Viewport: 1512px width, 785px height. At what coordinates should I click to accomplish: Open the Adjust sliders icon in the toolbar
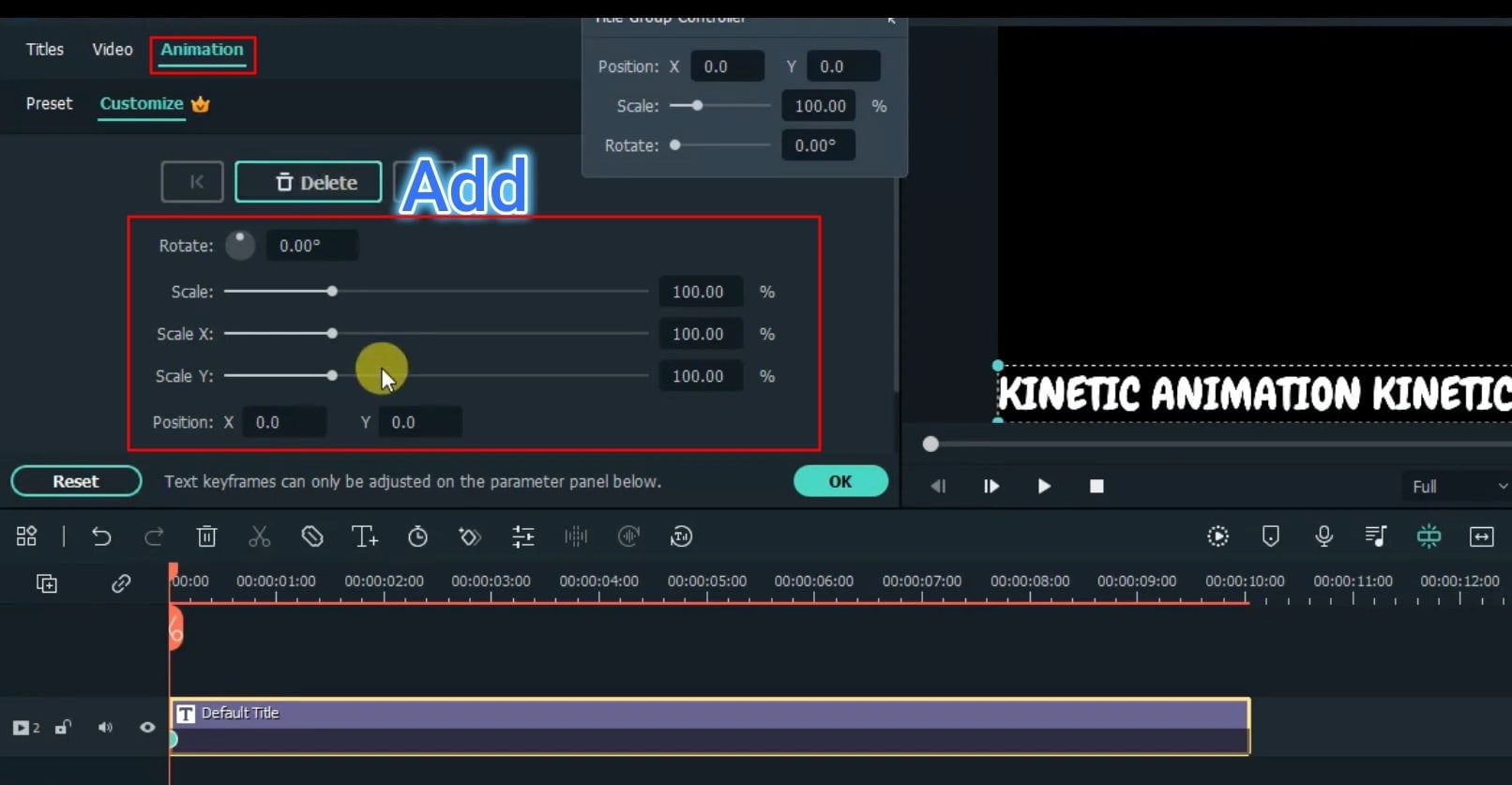coord(522,536)
